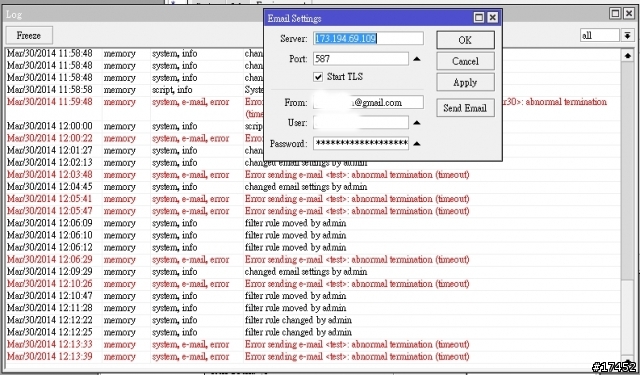Click the log scrollbar up arrow
The width and height of the screenshot is (640, 375).
coord(627,55)
